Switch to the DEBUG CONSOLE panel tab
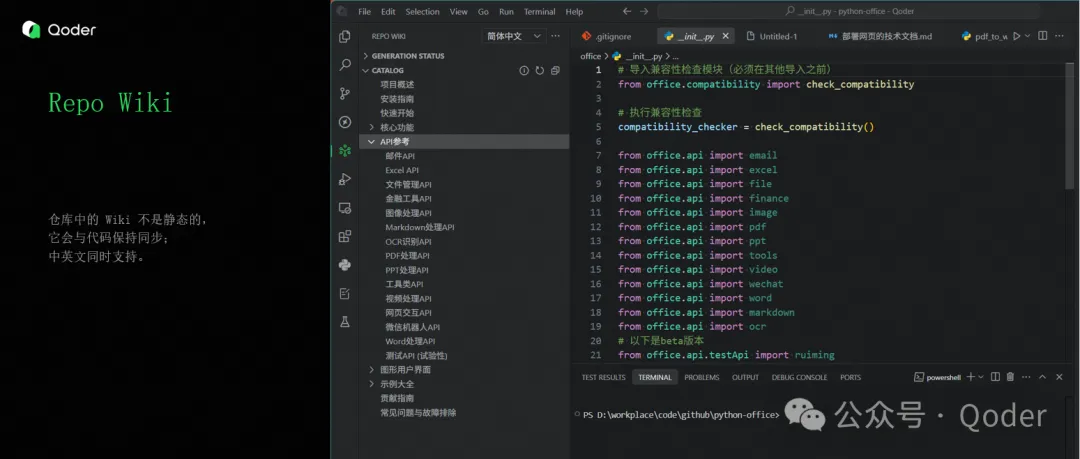The width and height of the screenshot is (1080, 459). point(799,378)
